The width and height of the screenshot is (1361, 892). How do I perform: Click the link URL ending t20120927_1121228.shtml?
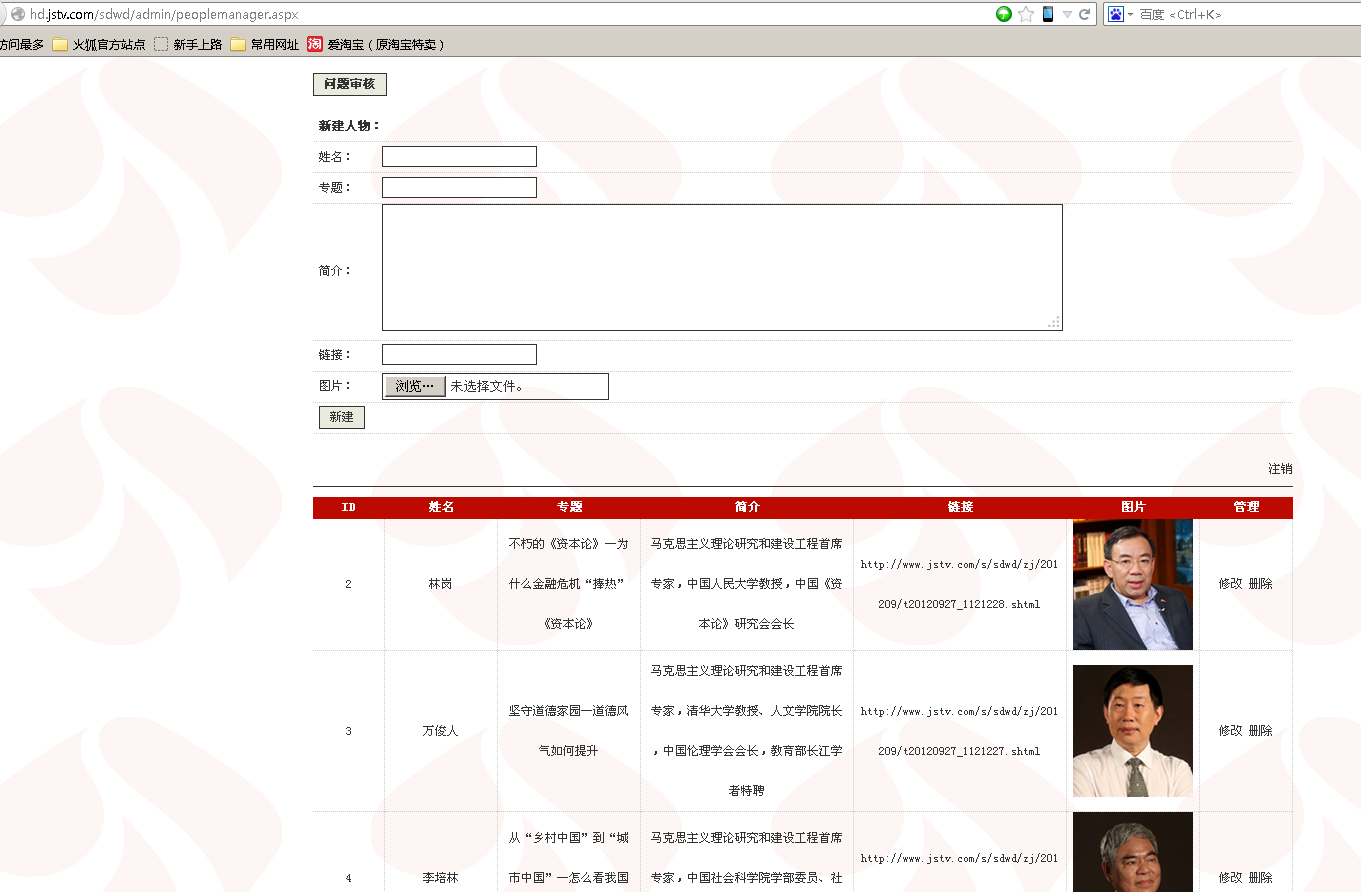tap(959, 584)
